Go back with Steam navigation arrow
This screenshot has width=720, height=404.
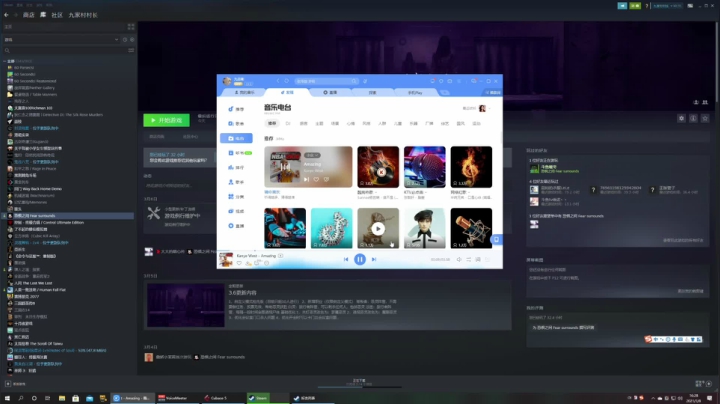pos(6,15)
